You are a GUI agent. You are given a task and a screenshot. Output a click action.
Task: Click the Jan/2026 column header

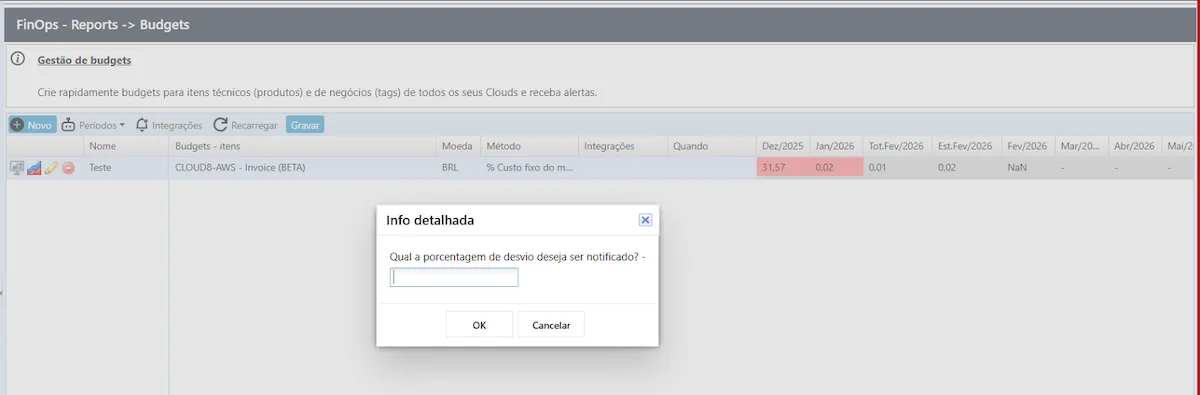(x=836, y=146)
